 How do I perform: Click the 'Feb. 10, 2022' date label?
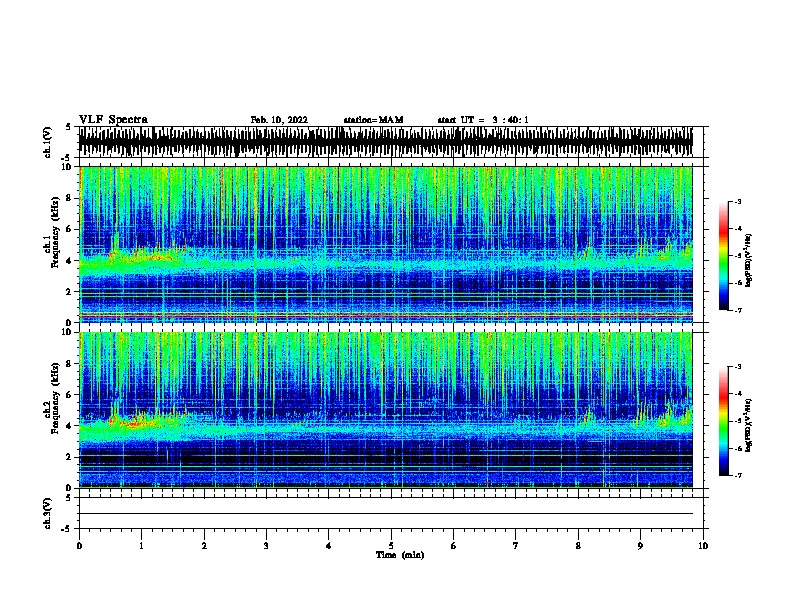coord(279,120)
